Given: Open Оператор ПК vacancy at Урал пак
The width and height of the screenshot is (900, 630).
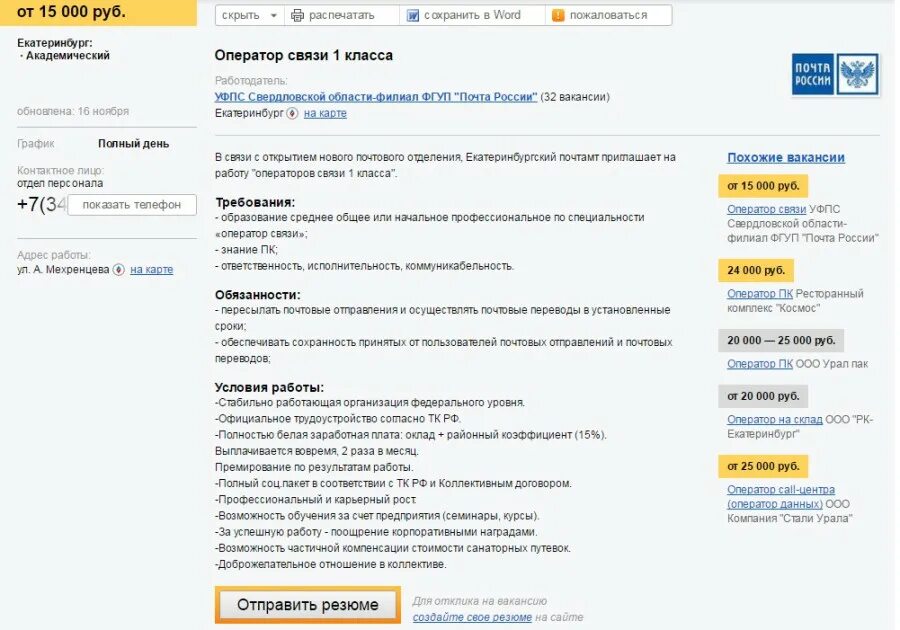Looking at the screenshot, I should (760, 364).
